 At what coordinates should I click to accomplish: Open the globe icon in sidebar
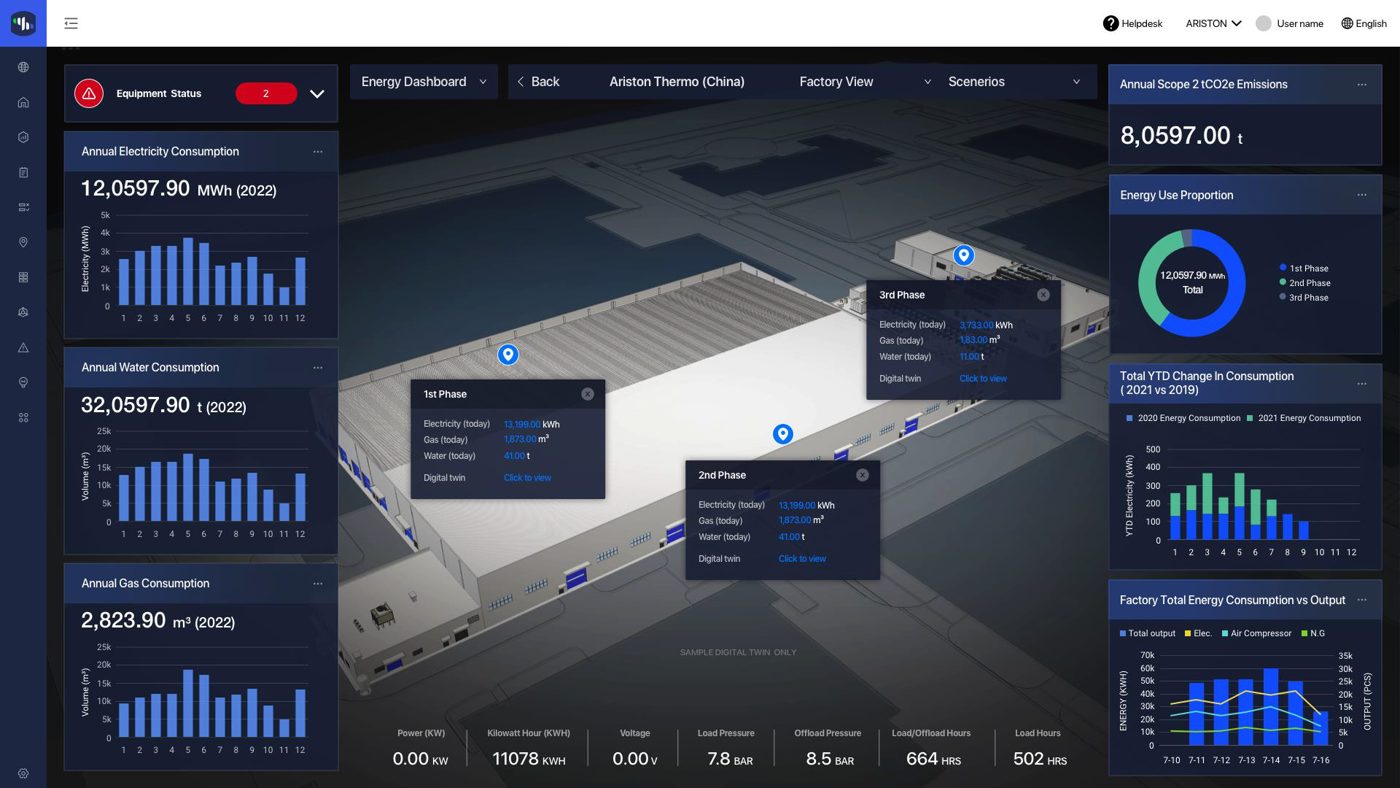[23, 67]
